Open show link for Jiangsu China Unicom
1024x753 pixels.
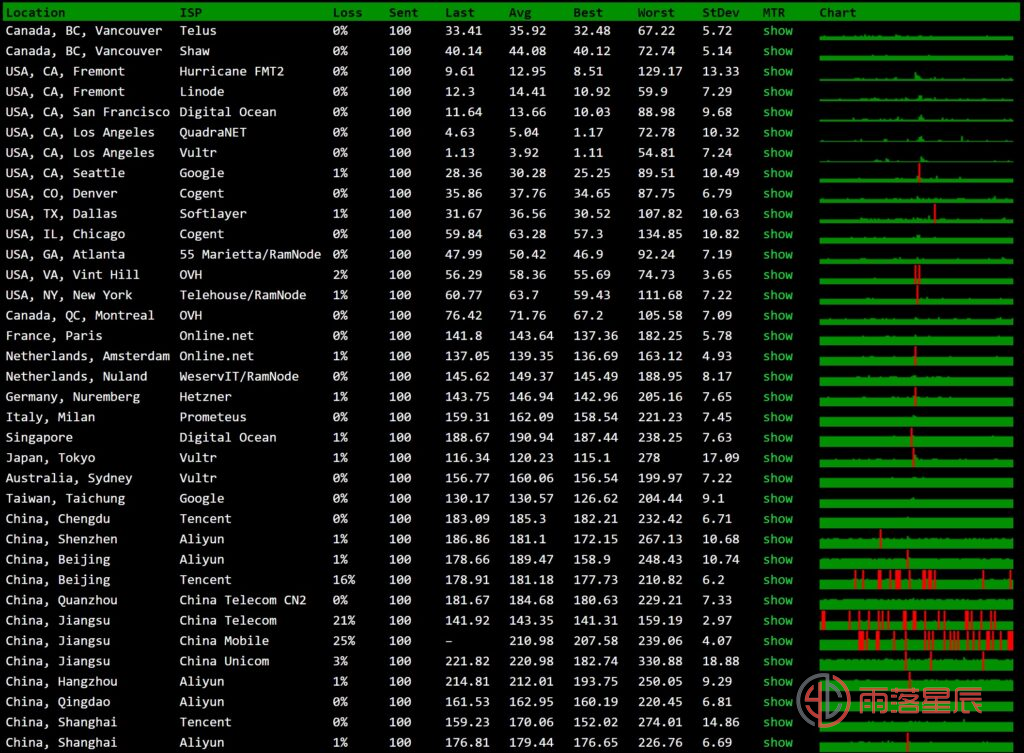coord(778,661)
